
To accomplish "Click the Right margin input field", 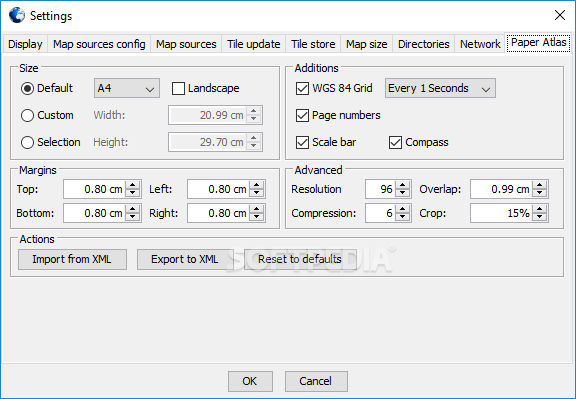I will (219, 213).
